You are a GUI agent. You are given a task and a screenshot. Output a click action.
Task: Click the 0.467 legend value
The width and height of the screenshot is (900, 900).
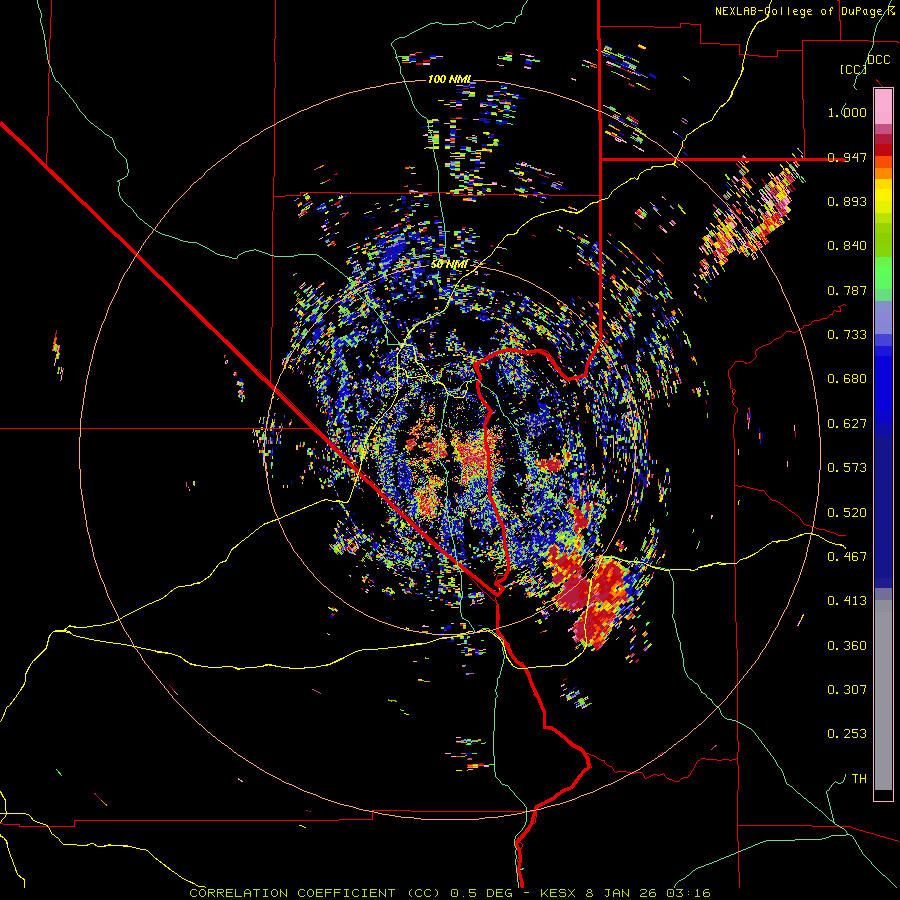click(x=847, y=557)
